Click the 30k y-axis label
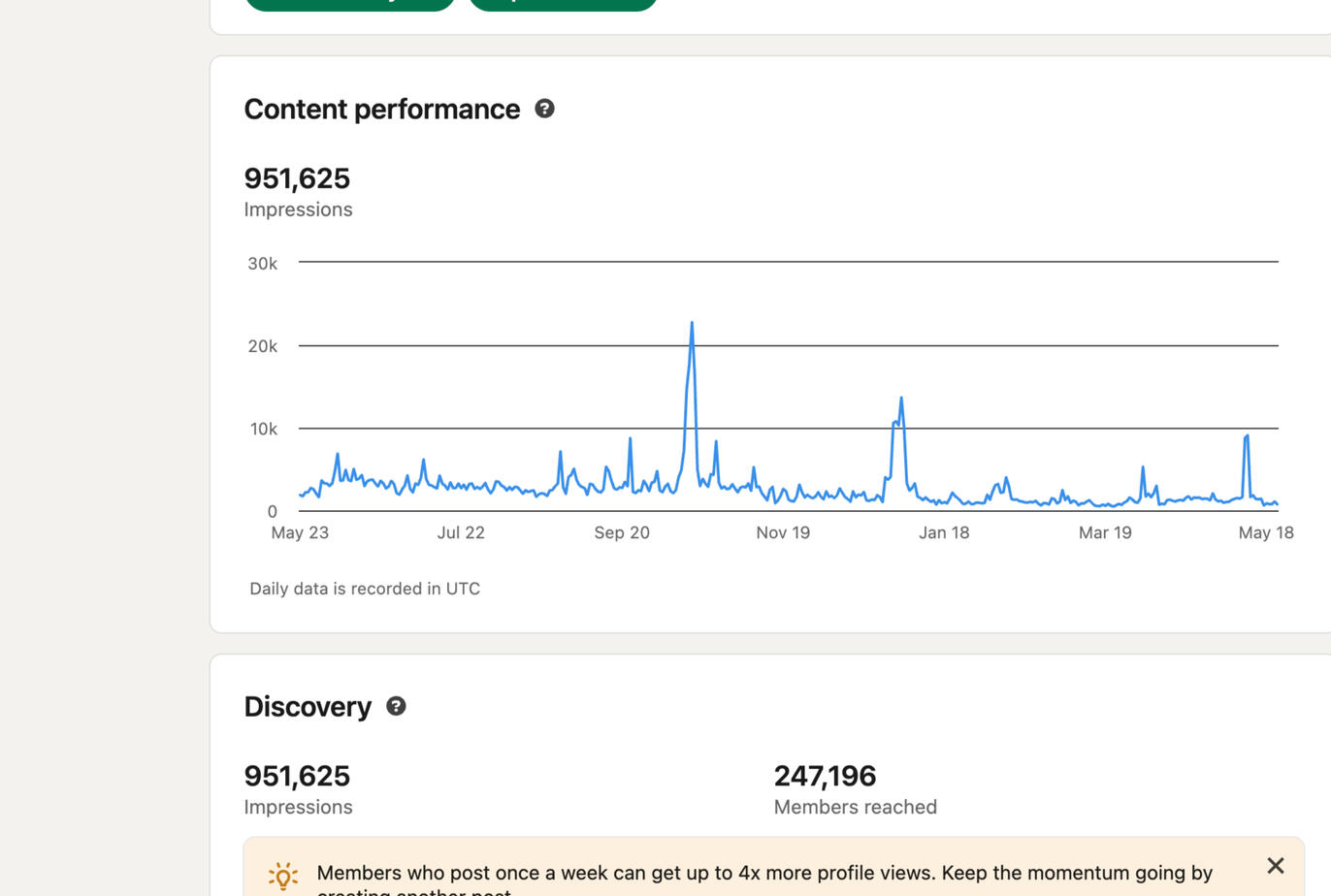 [x=262, y=264]
